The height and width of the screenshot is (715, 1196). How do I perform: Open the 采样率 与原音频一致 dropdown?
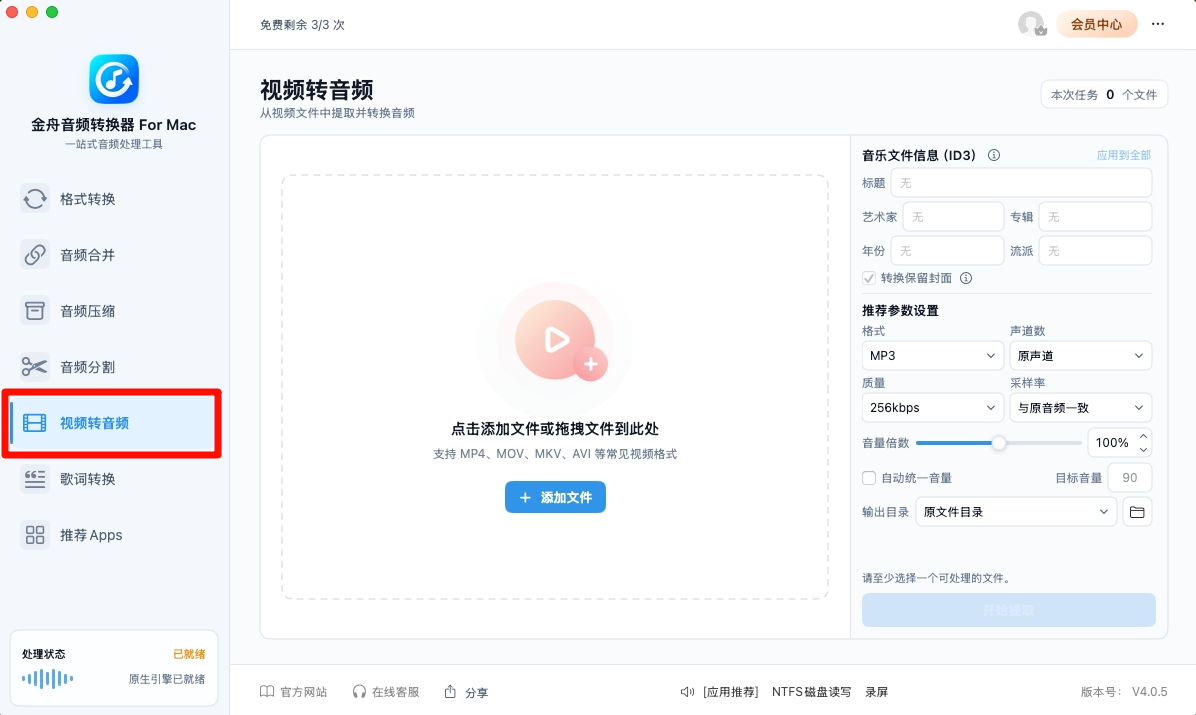(x=1080, y=407)
